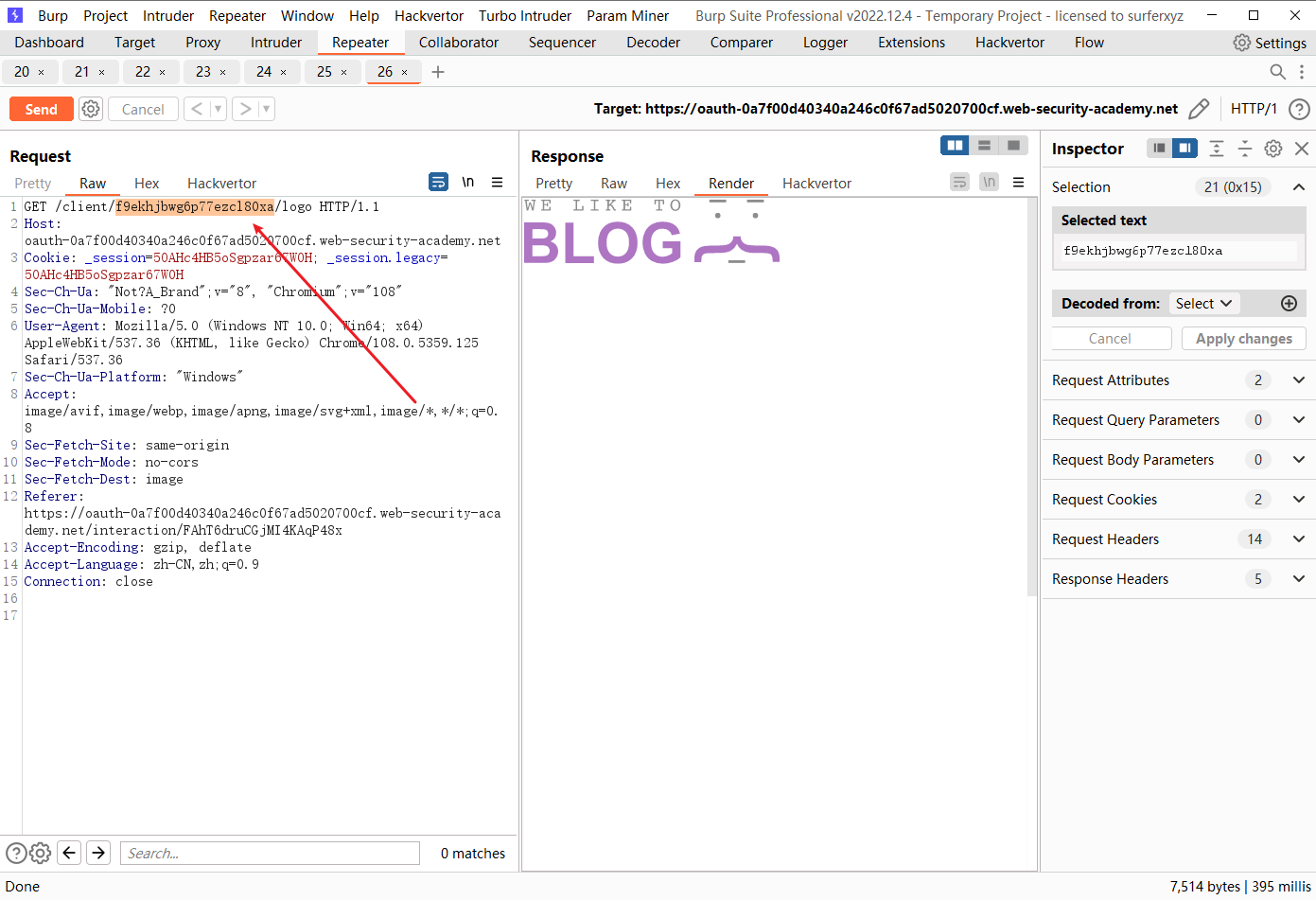The image size is (1316, 900).
Task: Expand the Request Cookies section in Inspector
Action: click(x=1298, y=499)
